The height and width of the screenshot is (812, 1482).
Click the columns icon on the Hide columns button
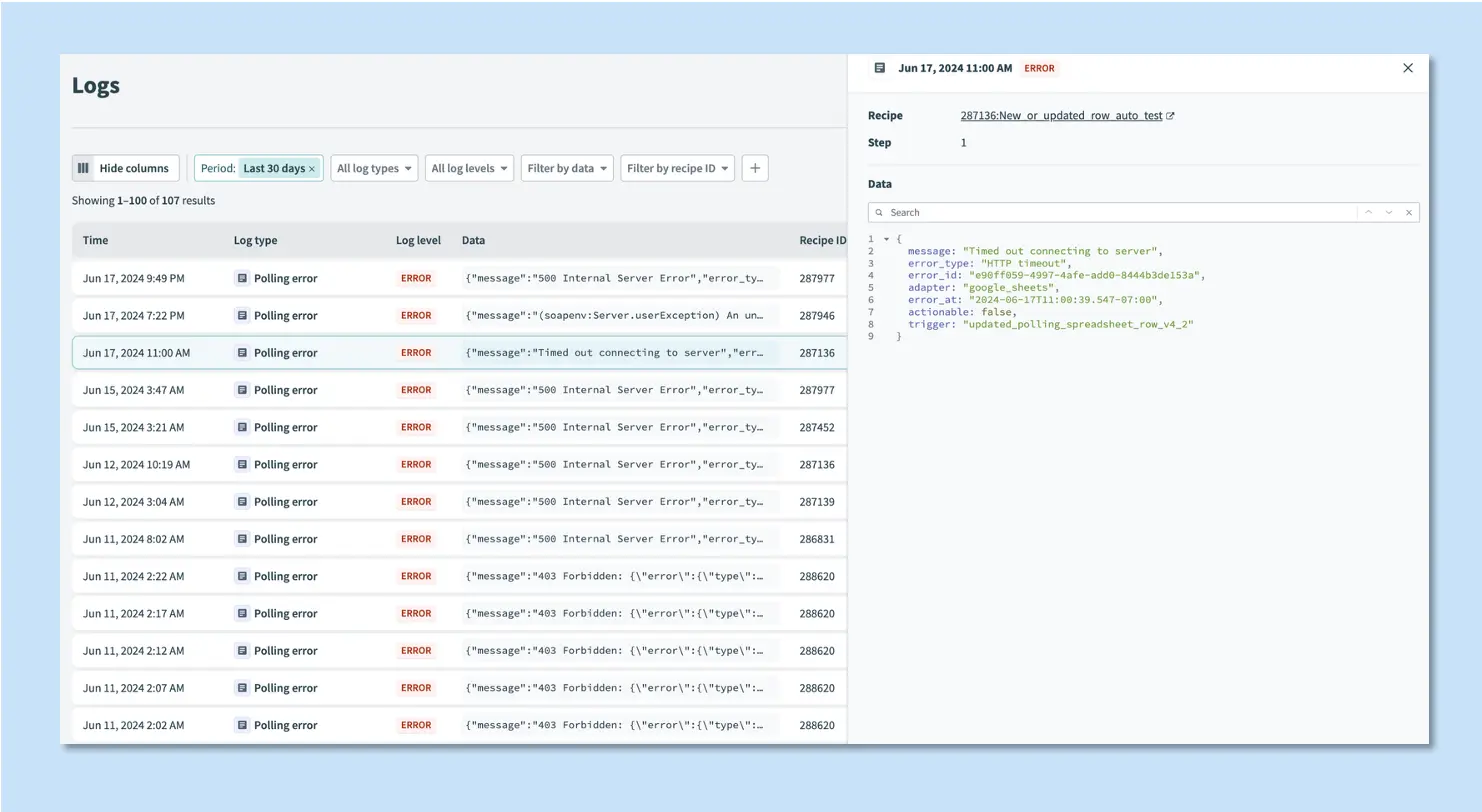[83, 168]
